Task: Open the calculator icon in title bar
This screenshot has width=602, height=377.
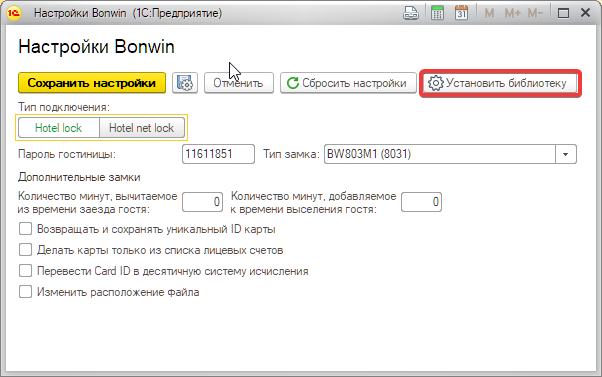Action: pos(437,13)
